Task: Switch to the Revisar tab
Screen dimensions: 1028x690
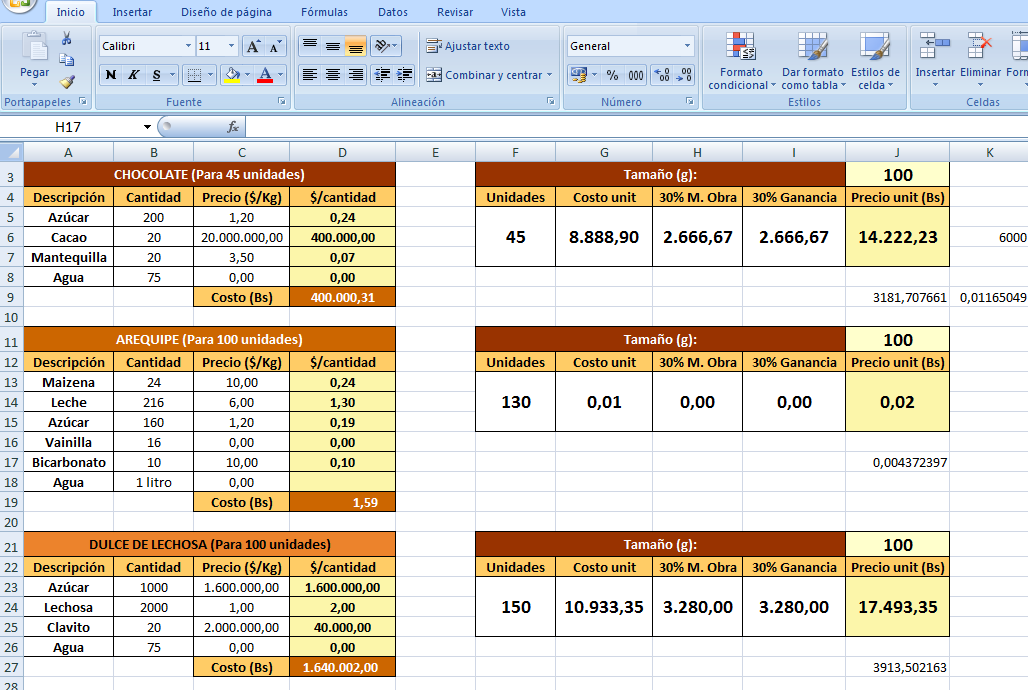Action: point(455,12)
